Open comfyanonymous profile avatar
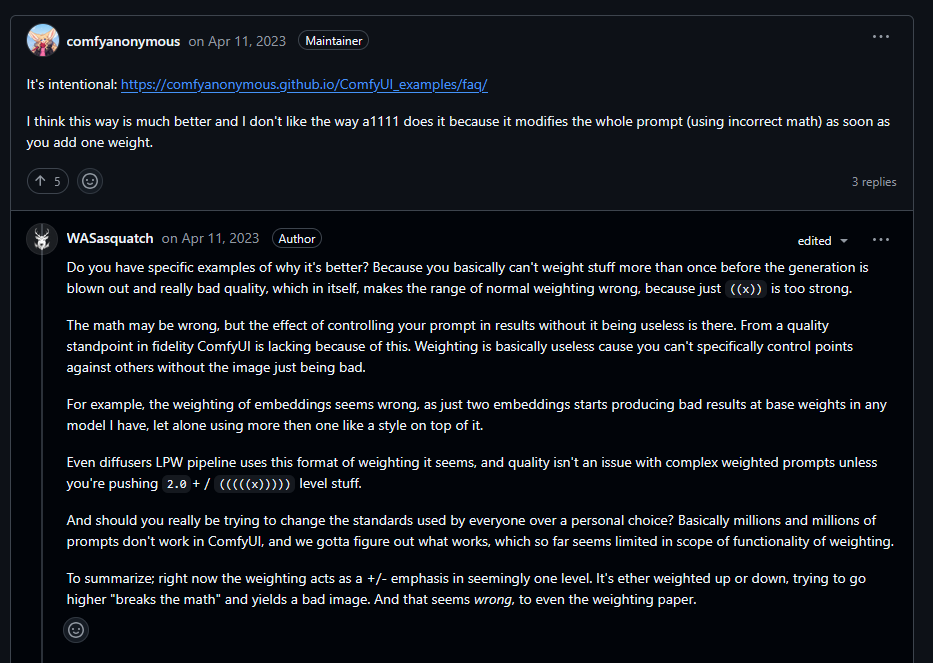933x663 pixels. click(43, 40)
